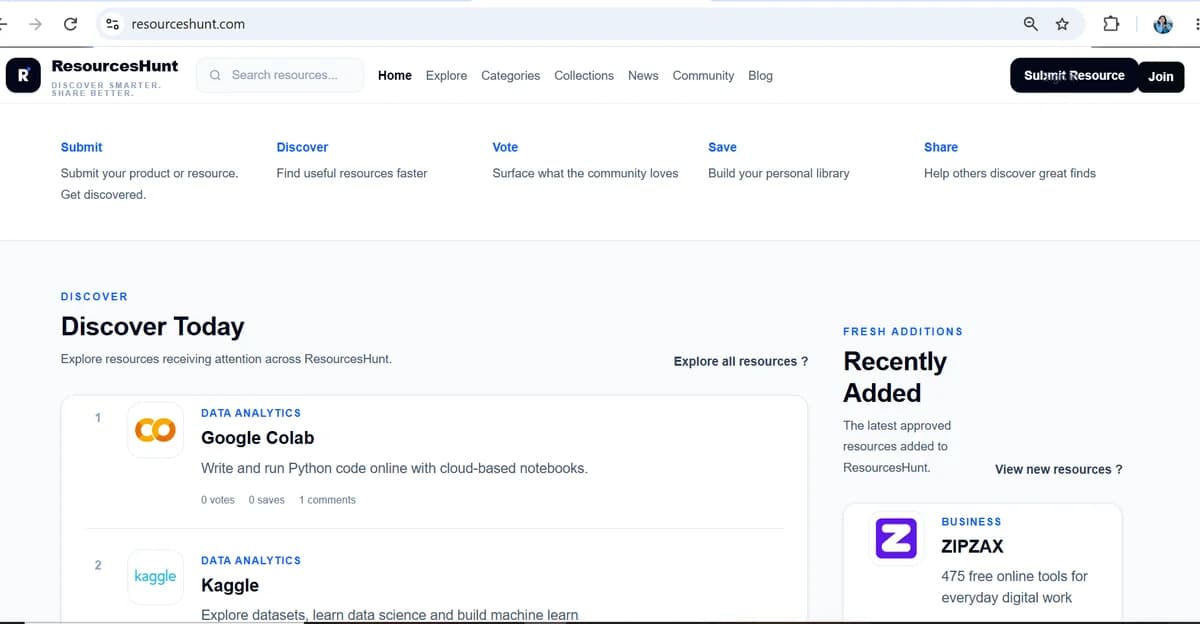The width and height of the screenshot is (1200, 624).
Task: Click the Share step heading
Action: click(x=941, y=147)
